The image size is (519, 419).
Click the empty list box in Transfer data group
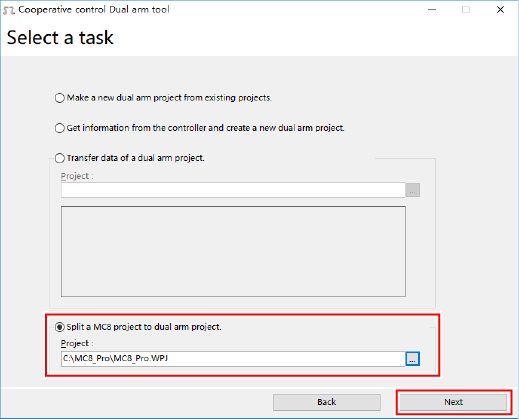233,251
